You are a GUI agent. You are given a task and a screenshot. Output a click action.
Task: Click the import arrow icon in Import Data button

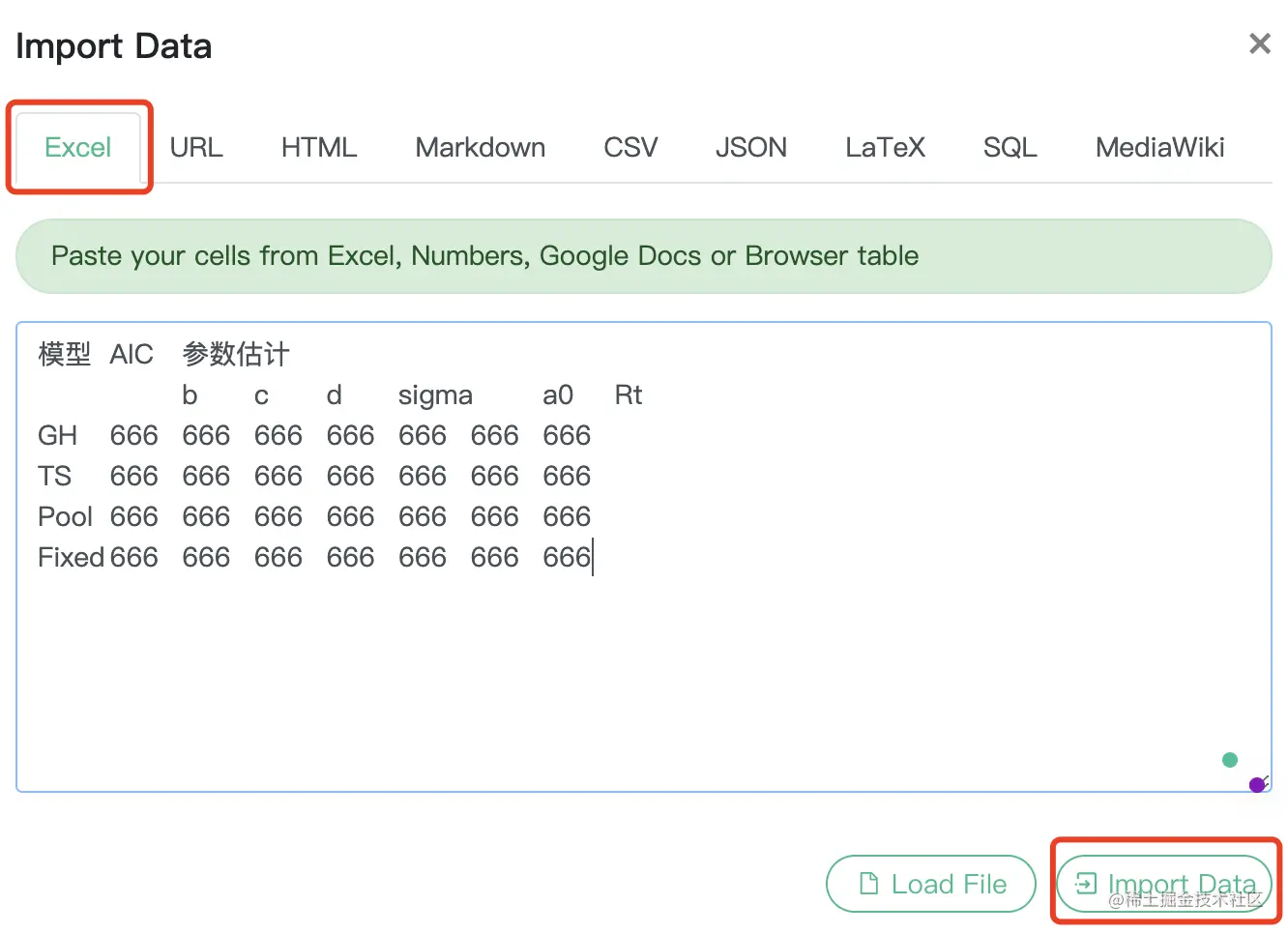tap(1087, 883)
